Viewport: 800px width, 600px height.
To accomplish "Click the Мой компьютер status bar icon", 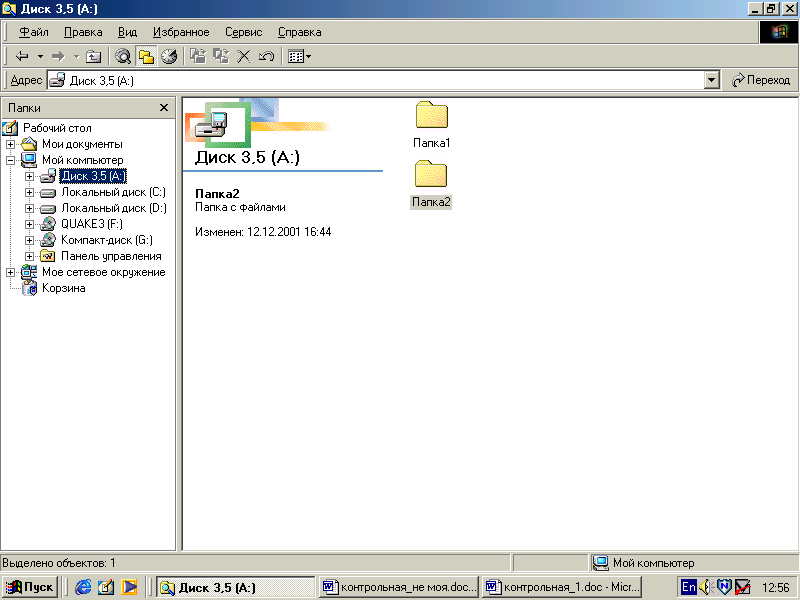I will (x=601, y=563).
